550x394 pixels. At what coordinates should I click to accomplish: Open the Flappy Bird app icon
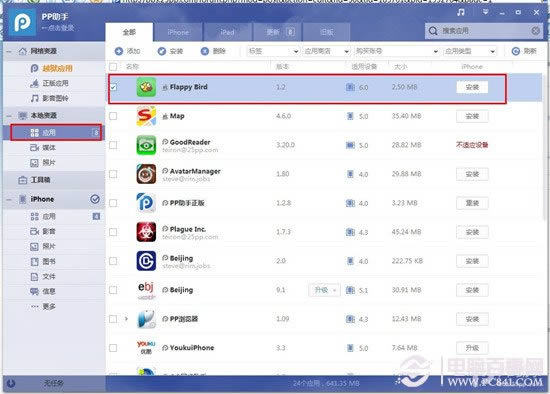tap(146, 87)
